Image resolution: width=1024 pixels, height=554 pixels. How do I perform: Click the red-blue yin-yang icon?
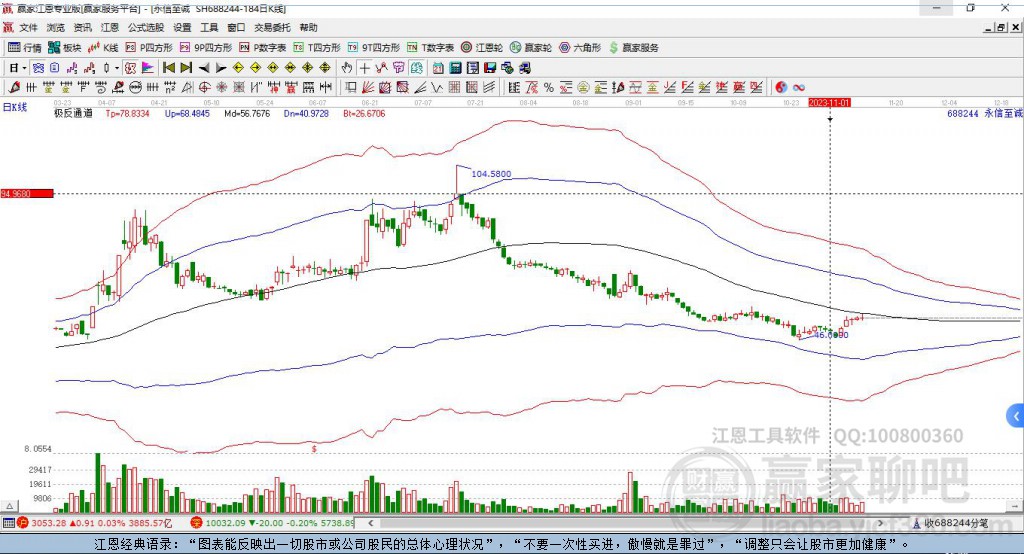(x=781, y=88)
